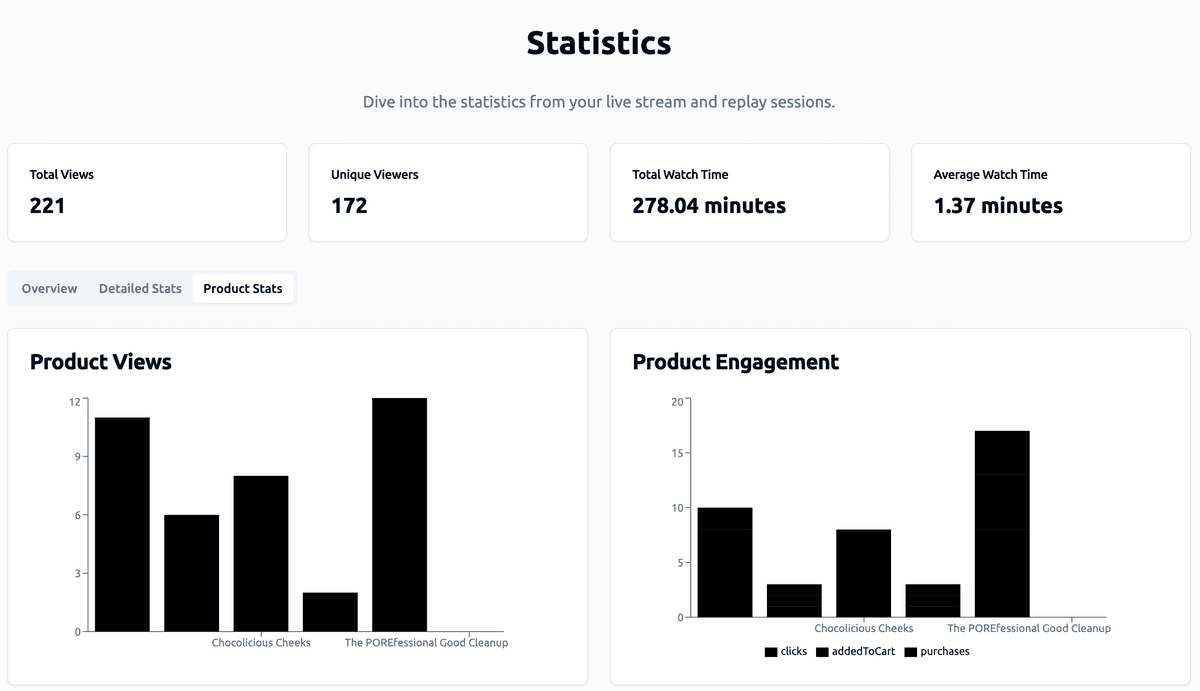Open the Detailed Stats tab
Image resolution: width=1200 pixels, height=691 pixels.
tap(140, 288)
